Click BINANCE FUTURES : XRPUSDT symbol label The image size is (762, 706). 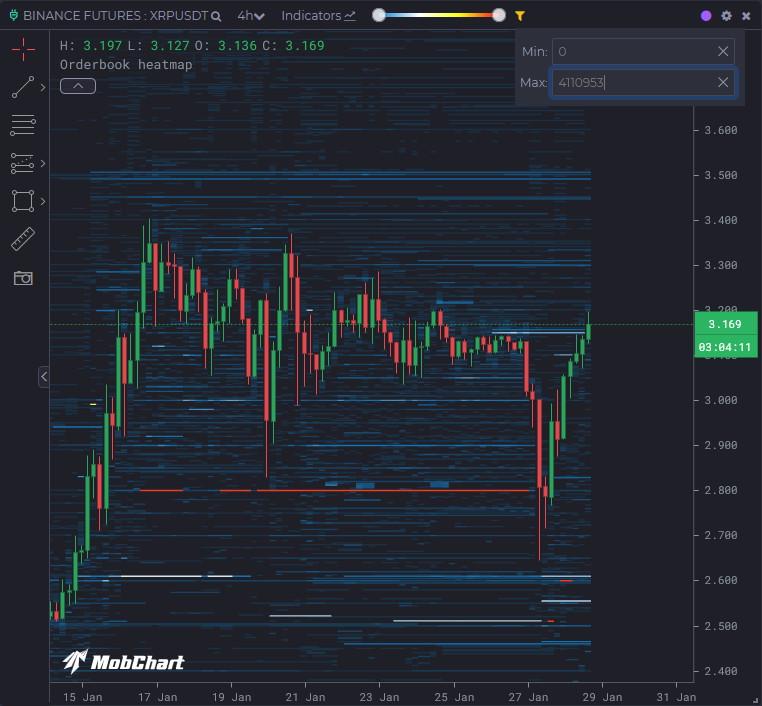coord(116,16)
